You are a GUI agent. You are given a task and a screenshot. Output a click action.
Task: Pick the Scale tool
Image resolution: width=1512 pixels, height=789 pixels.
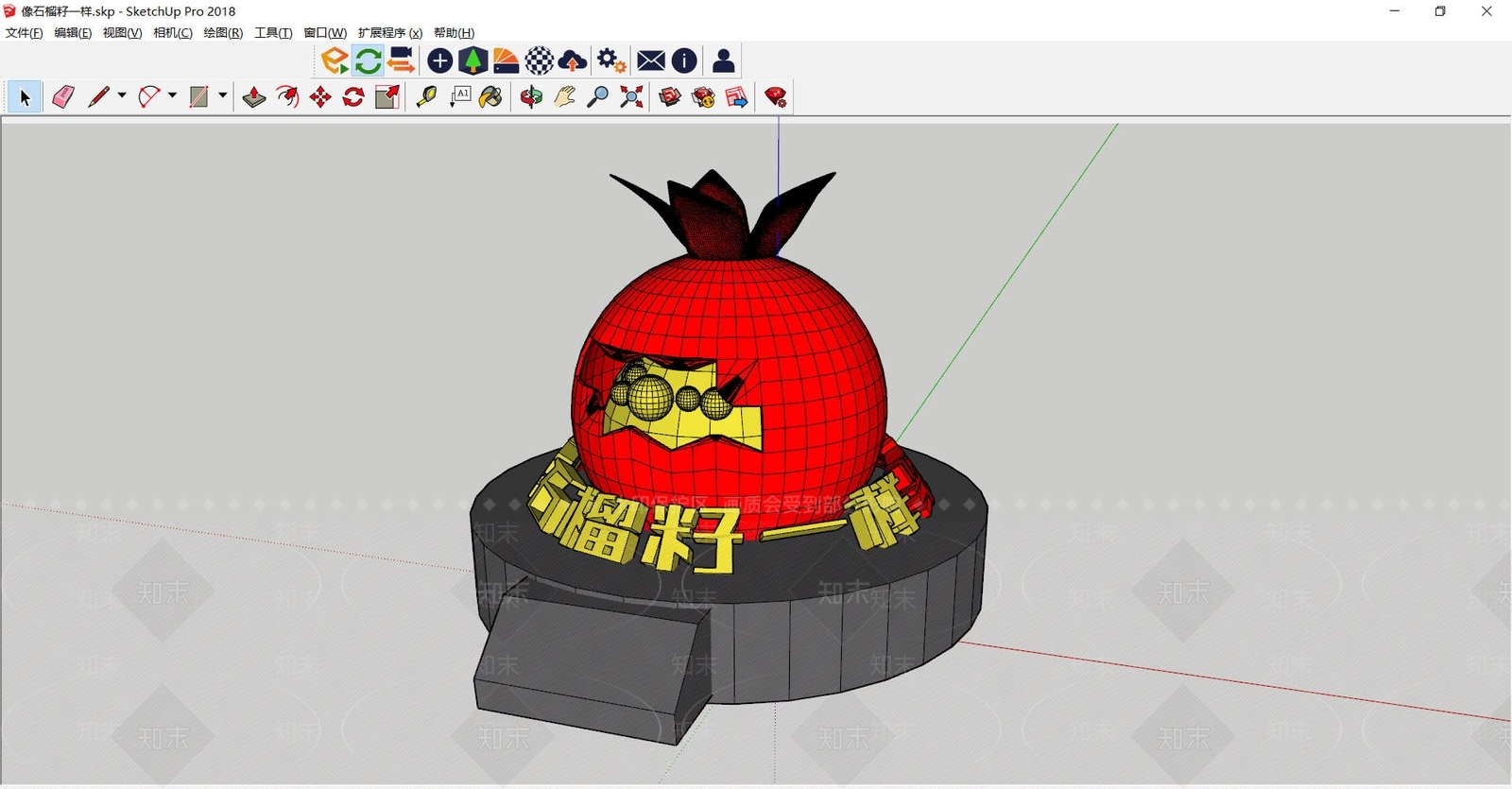[387, 96]
